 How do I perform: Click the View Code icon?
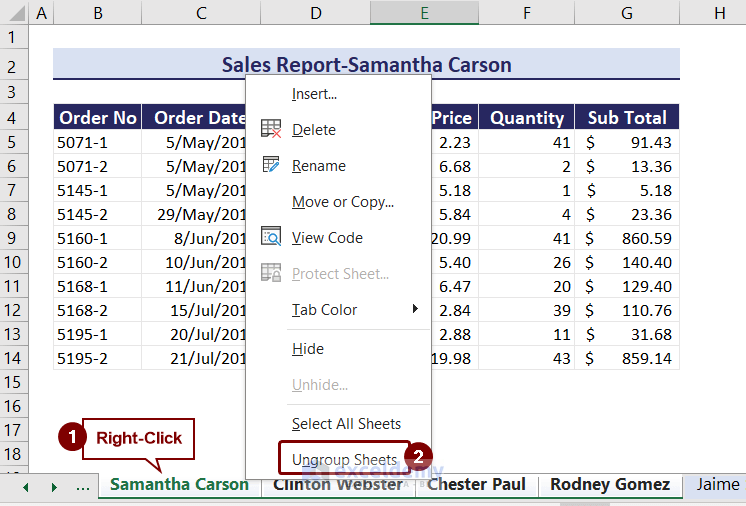(x=271, y=237)
